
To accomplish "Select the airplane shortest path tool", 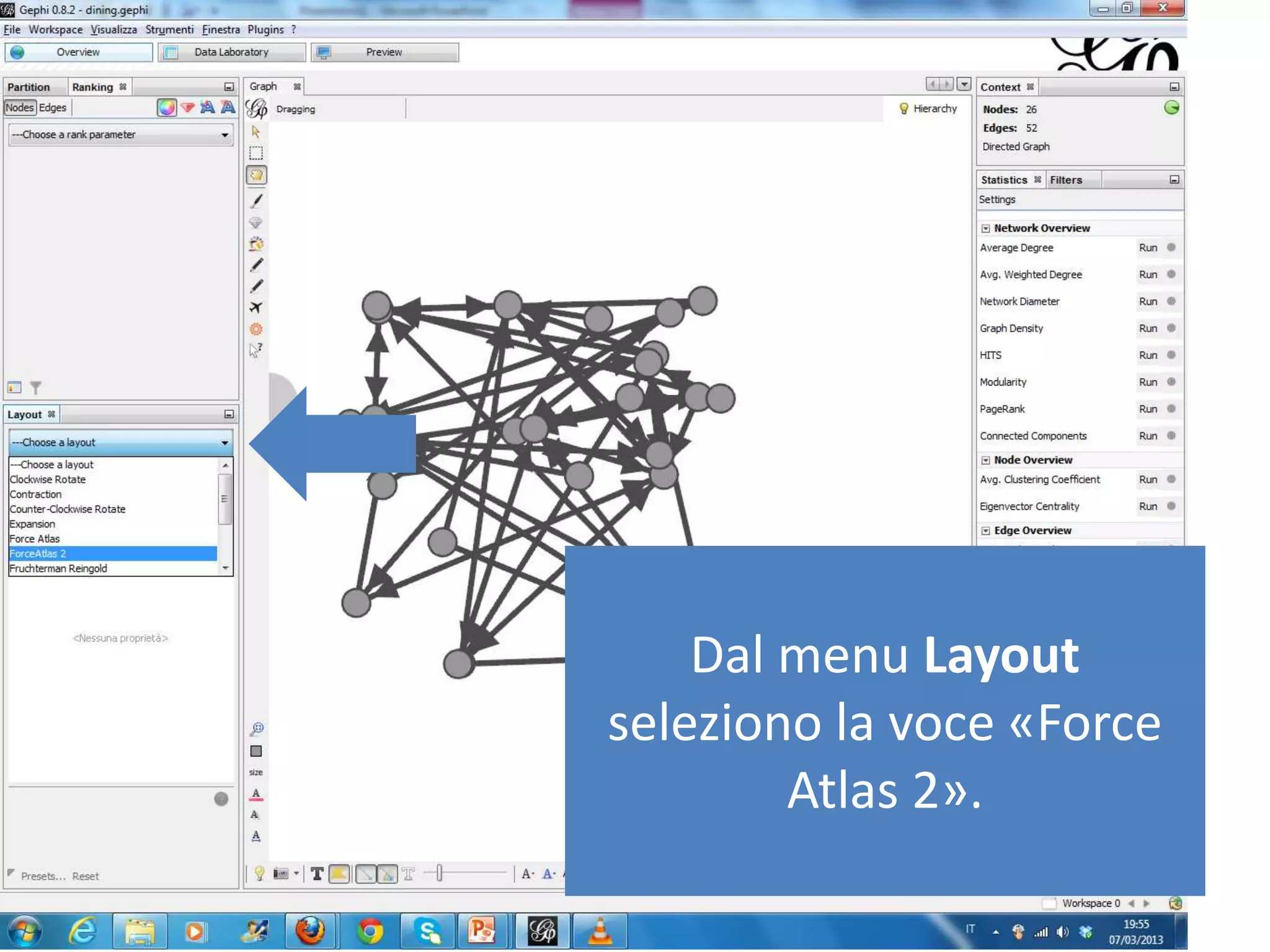I will [255, 307].
